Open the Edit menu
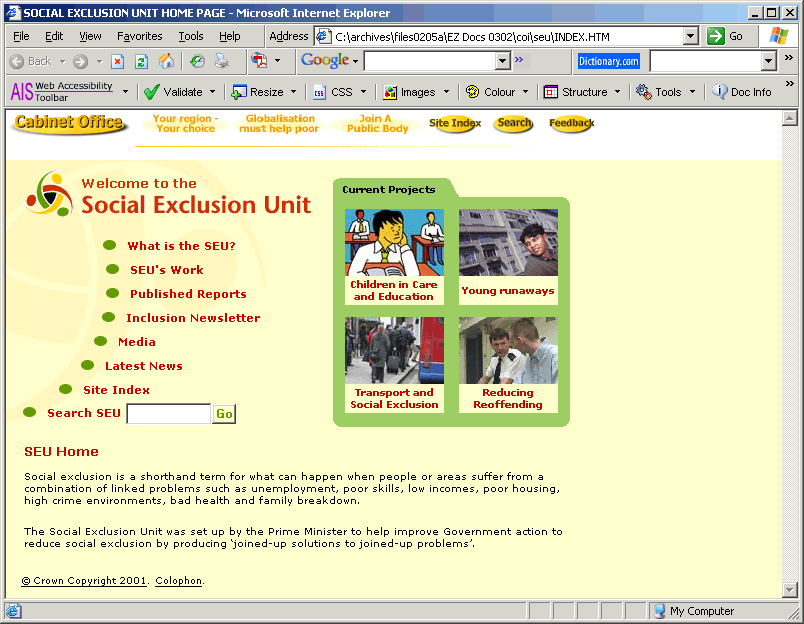The image size is (804, 624). pyautogui.click(x=54, y=36)
